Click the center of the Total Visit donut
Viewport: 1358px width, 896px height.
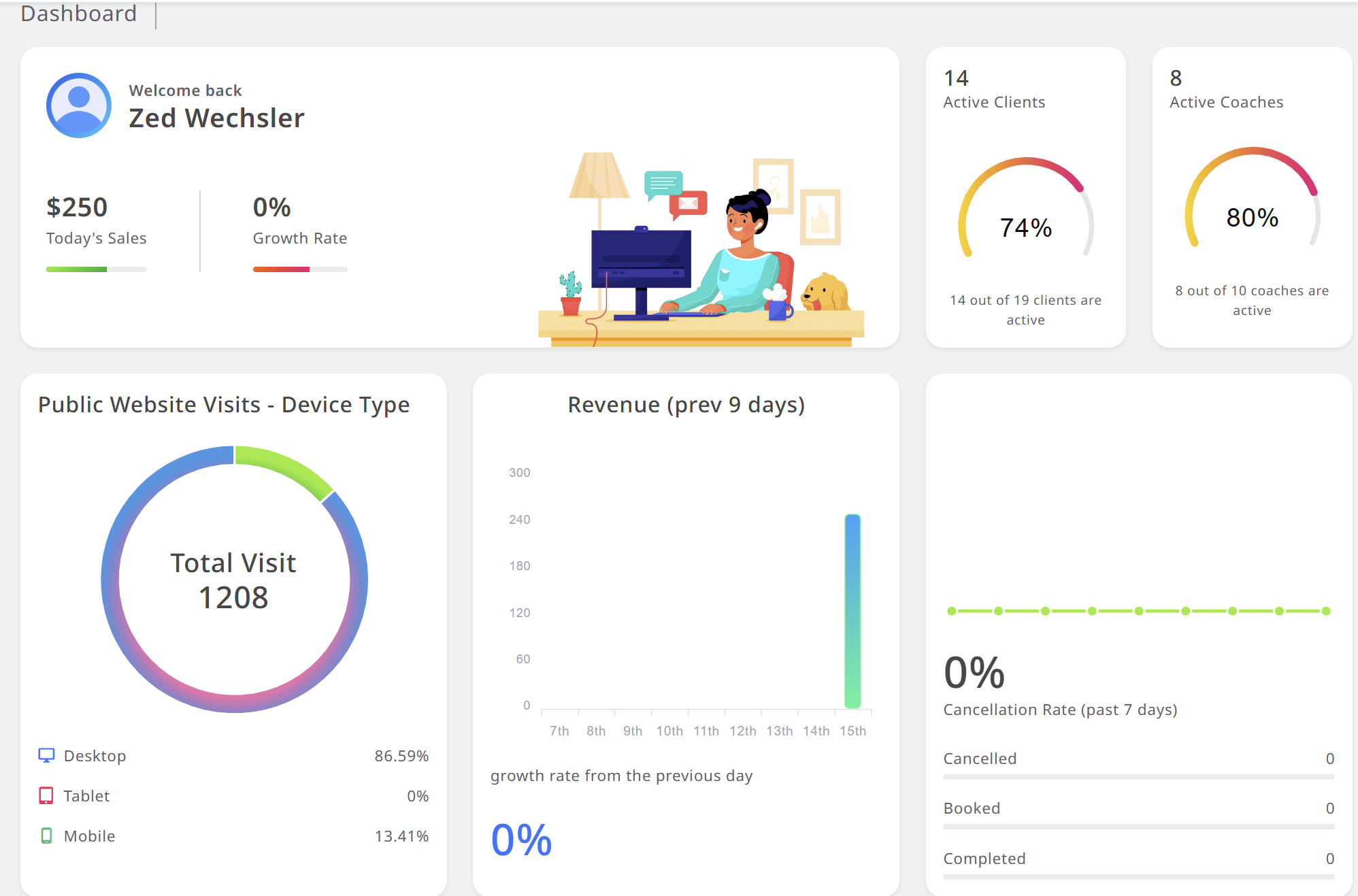coord(234,580)
